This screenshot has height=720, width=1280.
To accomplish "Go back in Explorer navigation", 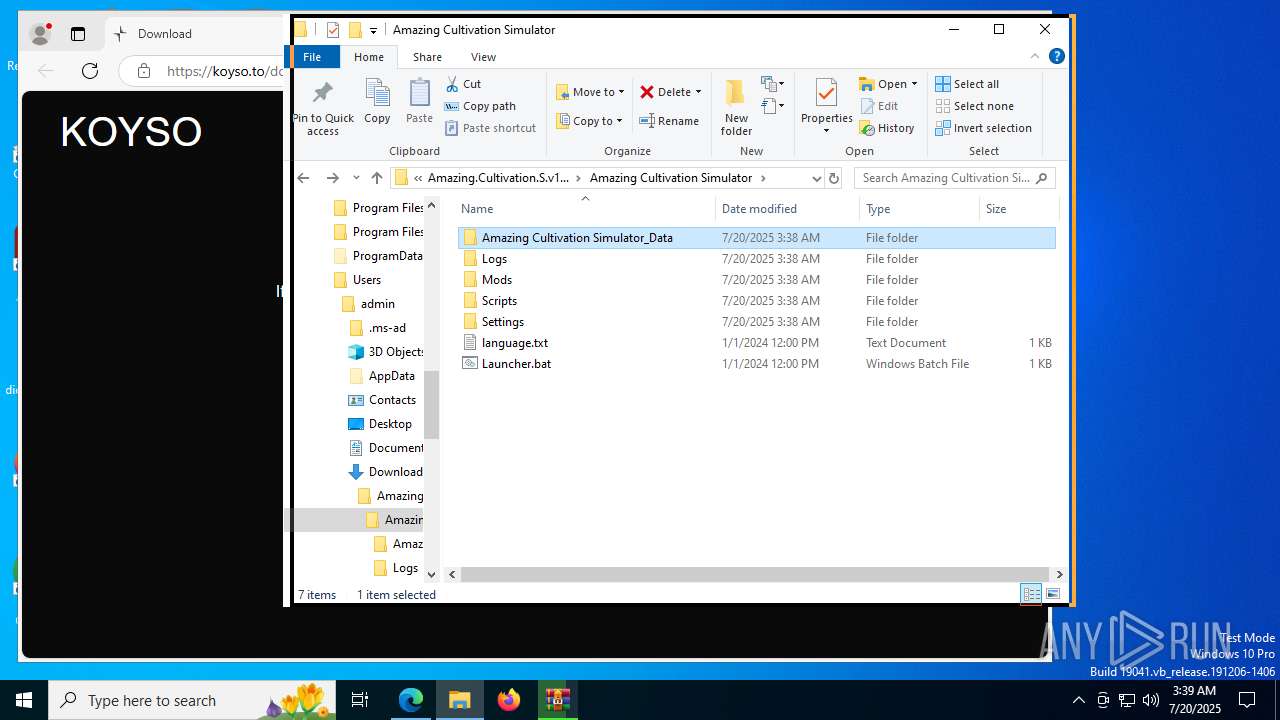I will 304,178.
